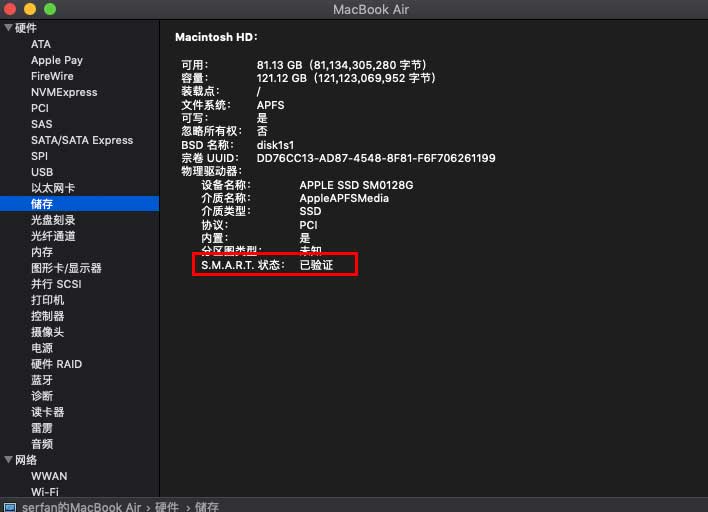Screen dimensions: 708x512
Task: Click the disk1s1 BSD name value
Action: pyautogui.click(x=275, y=145)
